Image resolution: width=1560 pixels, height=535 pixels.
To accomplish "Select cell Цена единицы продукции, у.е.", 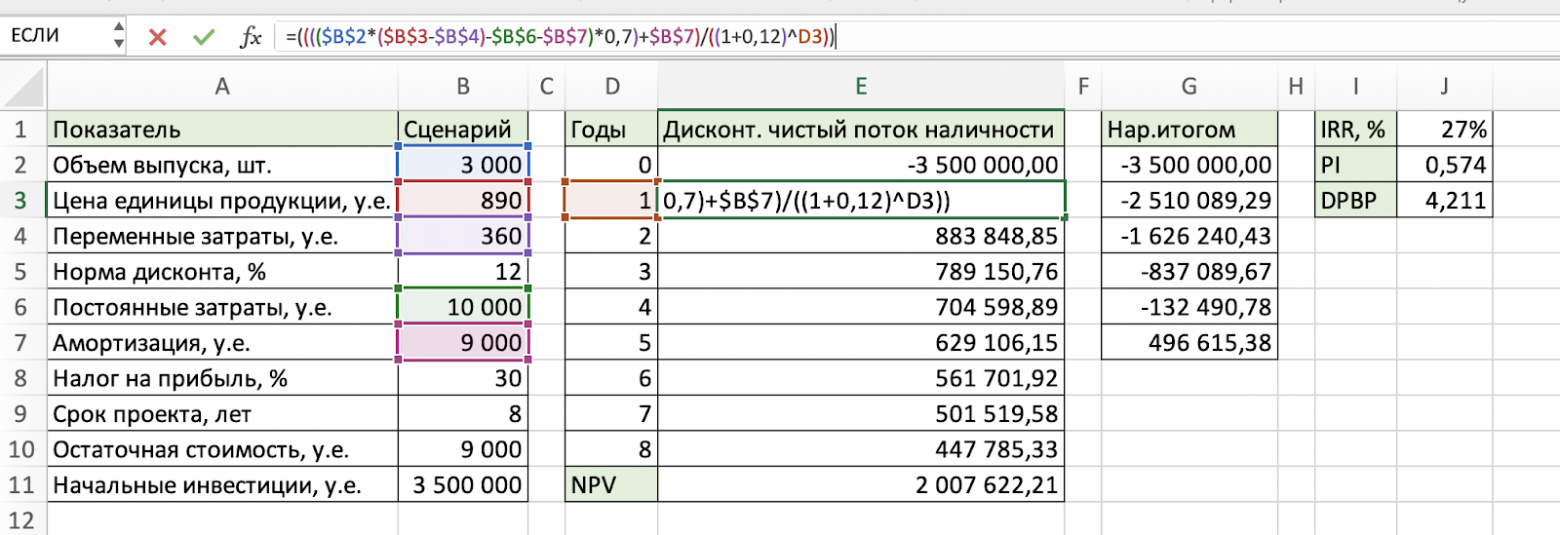I will pos(222,201).
